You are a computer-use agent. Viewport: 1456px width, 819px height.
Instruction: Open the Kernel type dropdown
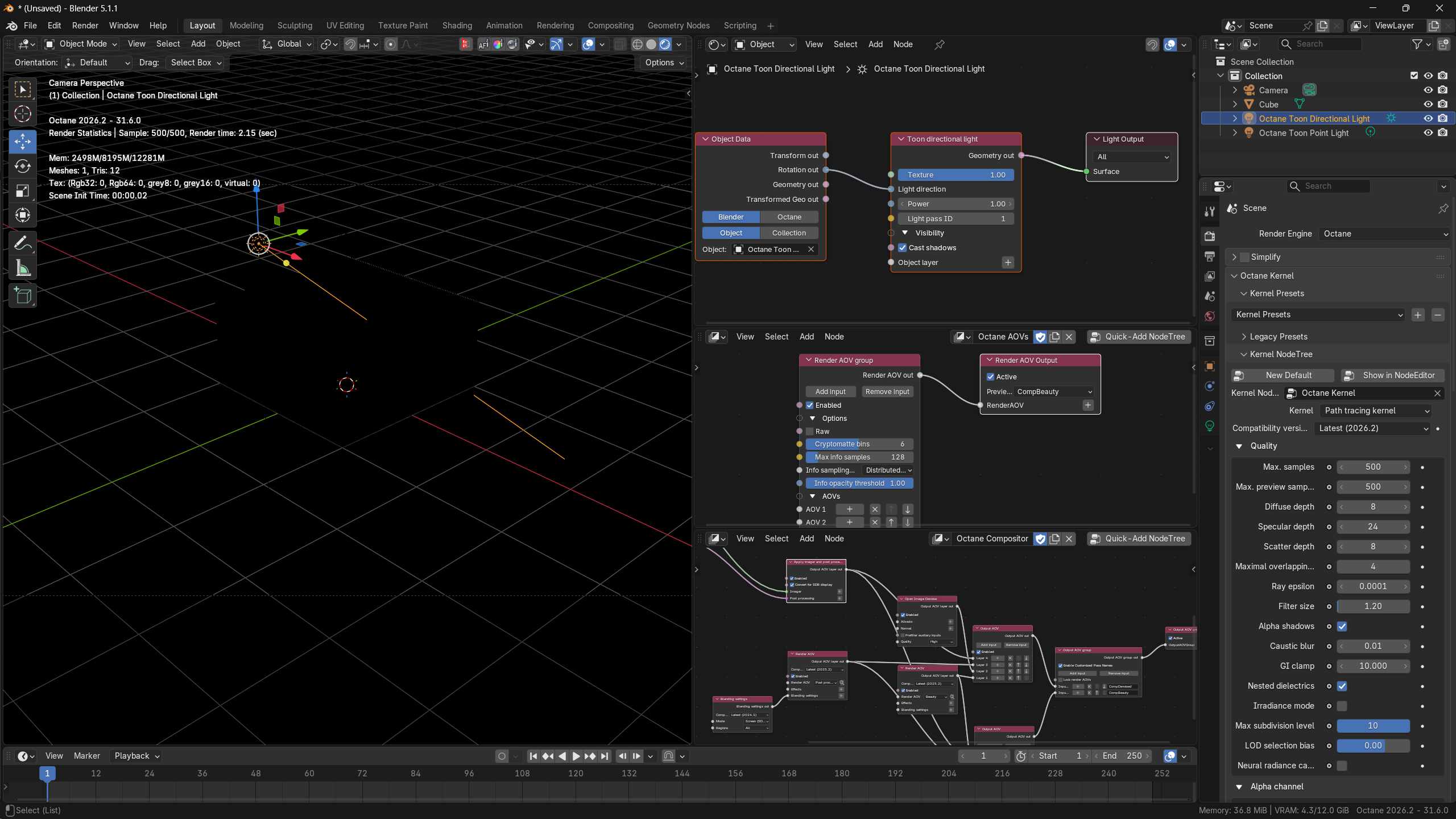click(1375, 411)
